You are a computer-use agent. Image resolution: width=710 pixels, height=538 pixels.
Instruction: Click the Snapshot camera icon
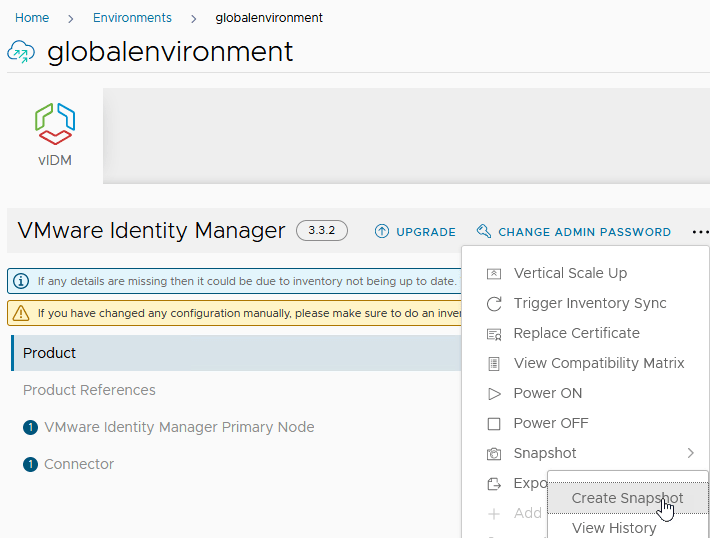tap(493, 453)
